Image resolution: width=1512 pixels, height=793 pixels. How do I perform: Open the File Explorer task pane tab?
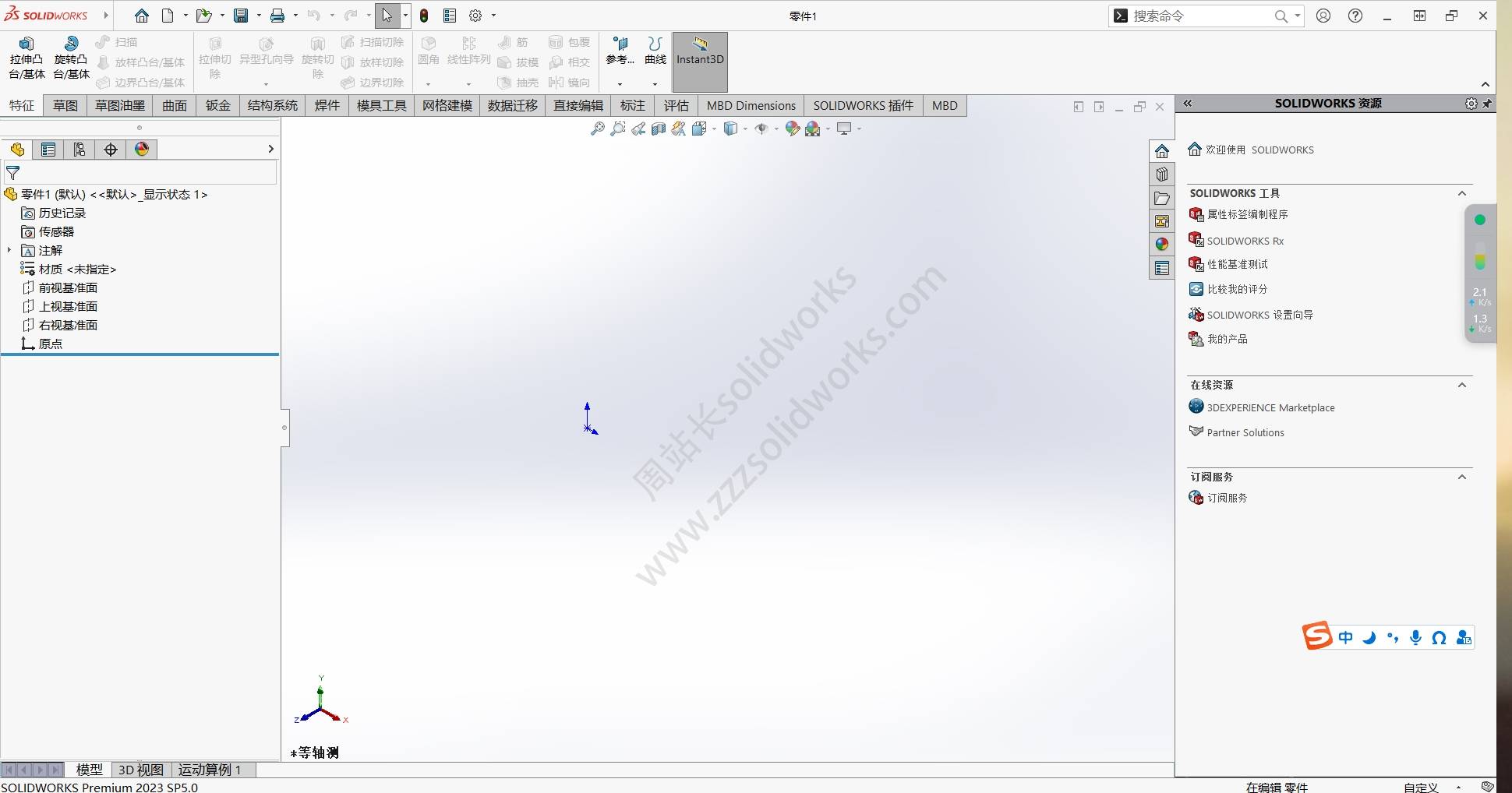[1162, 198]
